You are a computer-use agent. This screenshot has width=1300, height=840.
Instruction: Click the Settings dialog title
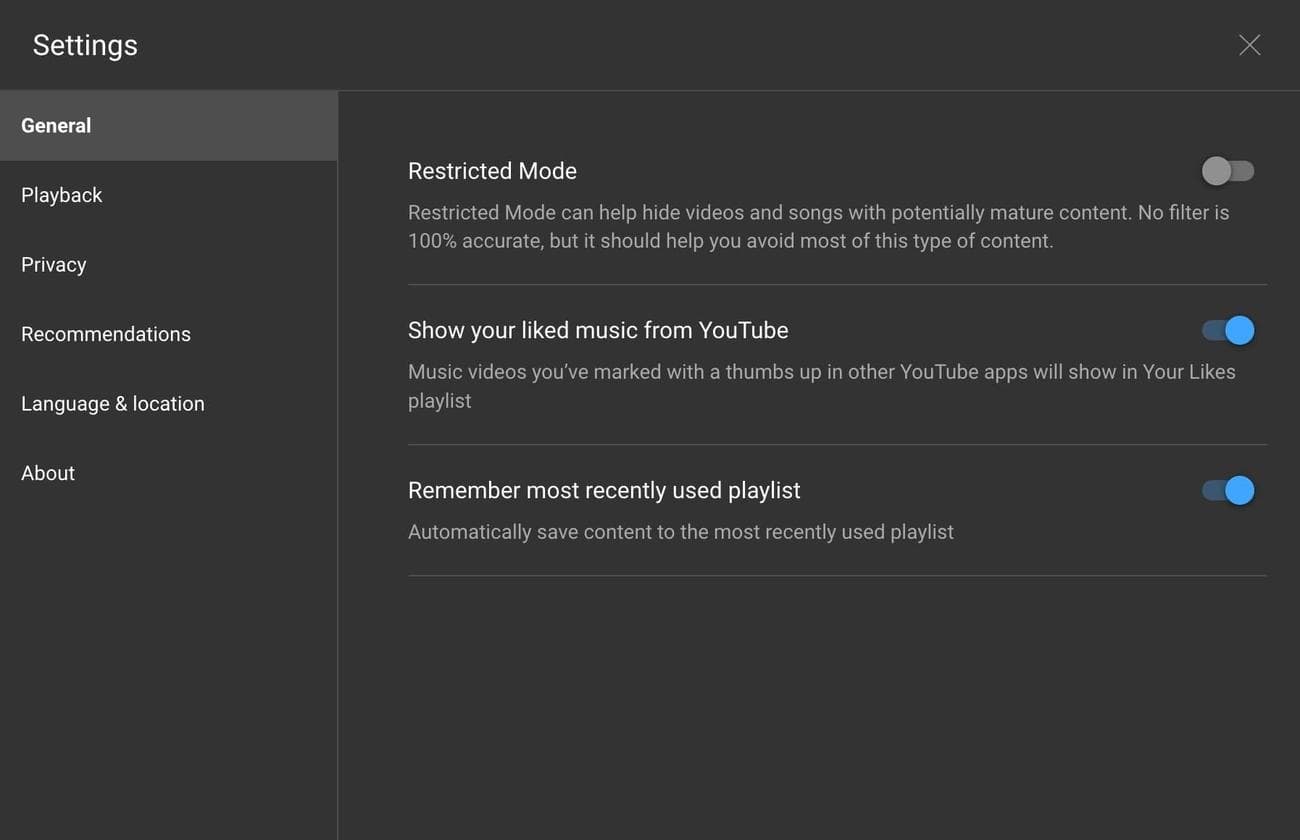(84, 44)
